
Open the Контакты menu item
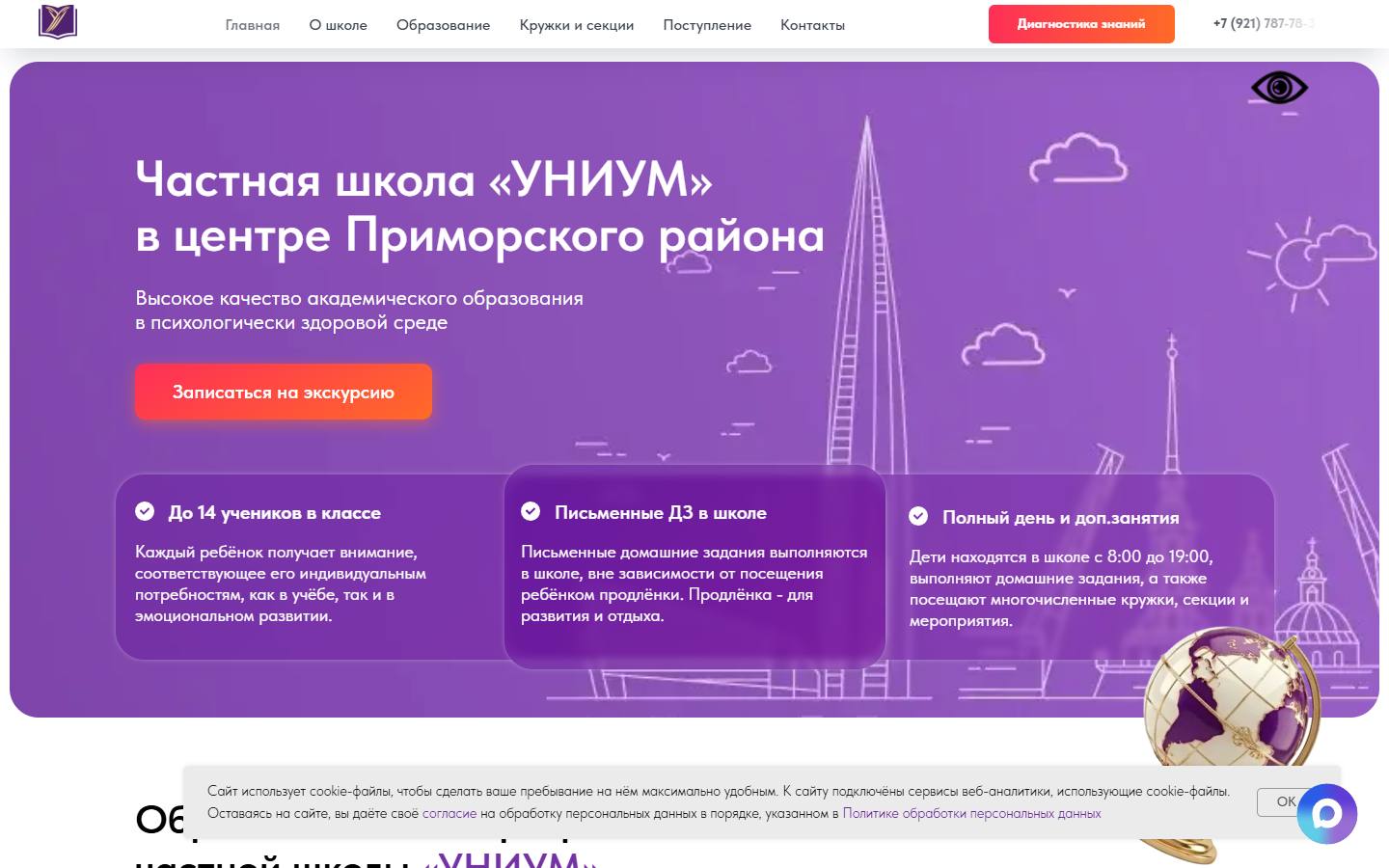(812, 25)
